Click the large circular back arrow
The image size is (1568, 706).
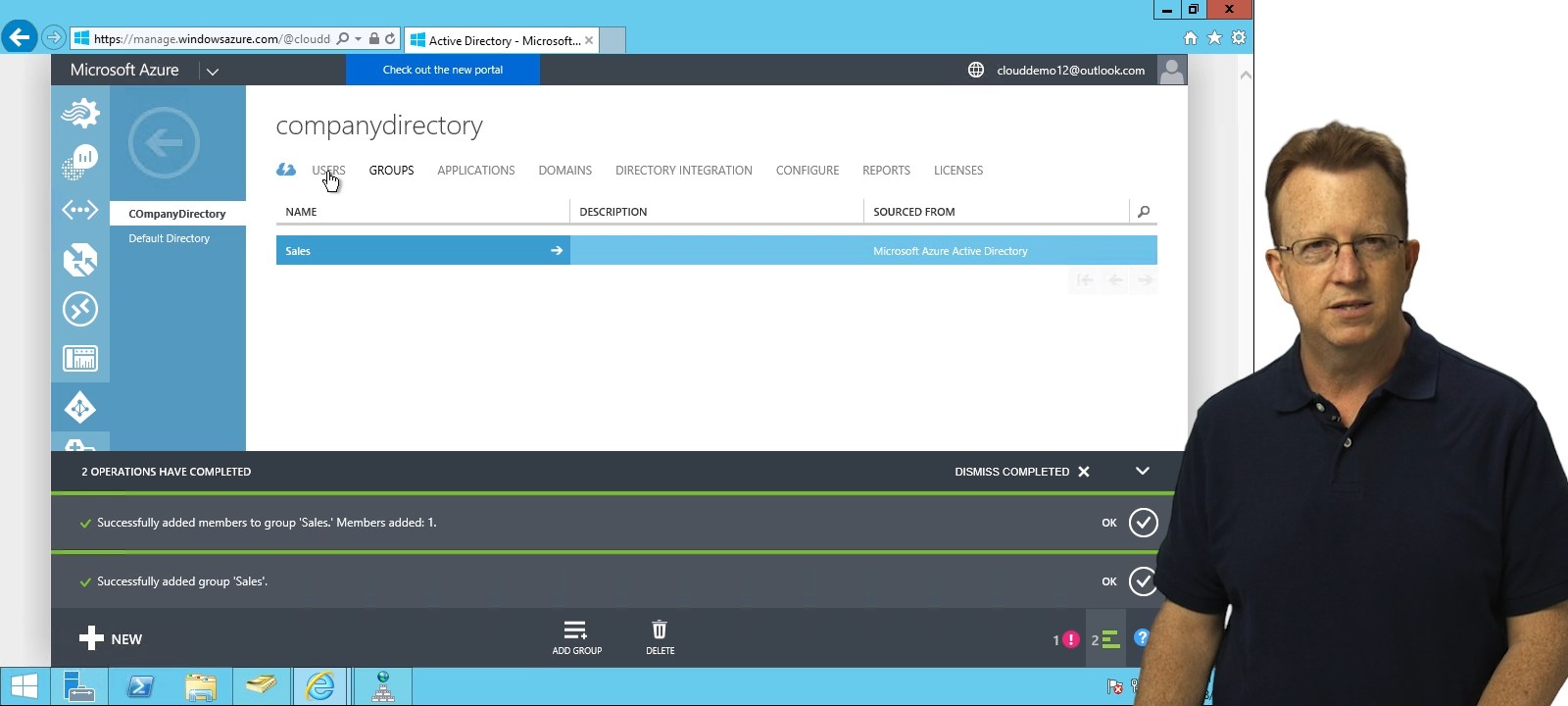coord(164,143)
